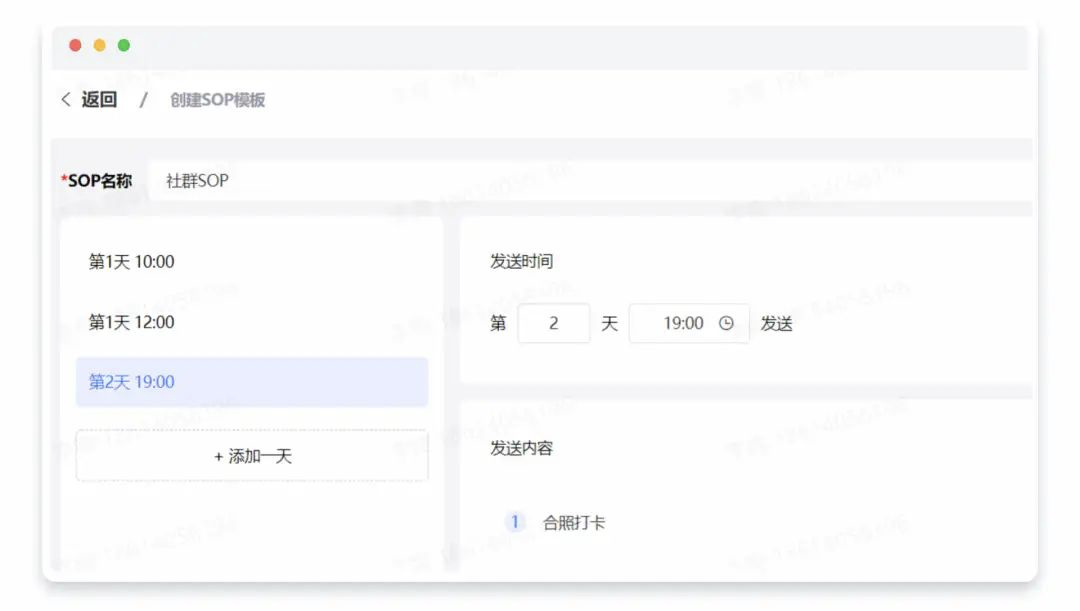Click the *SOP名称 required field label

coord(96,180)
